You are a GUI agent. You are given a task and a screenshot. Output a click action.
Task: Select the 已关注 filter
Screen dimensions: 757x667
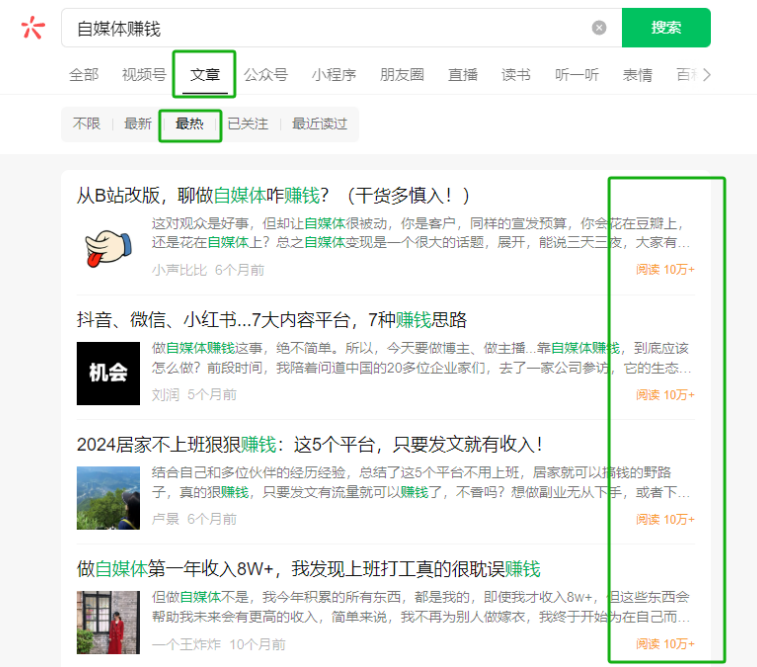click(248, 124)
